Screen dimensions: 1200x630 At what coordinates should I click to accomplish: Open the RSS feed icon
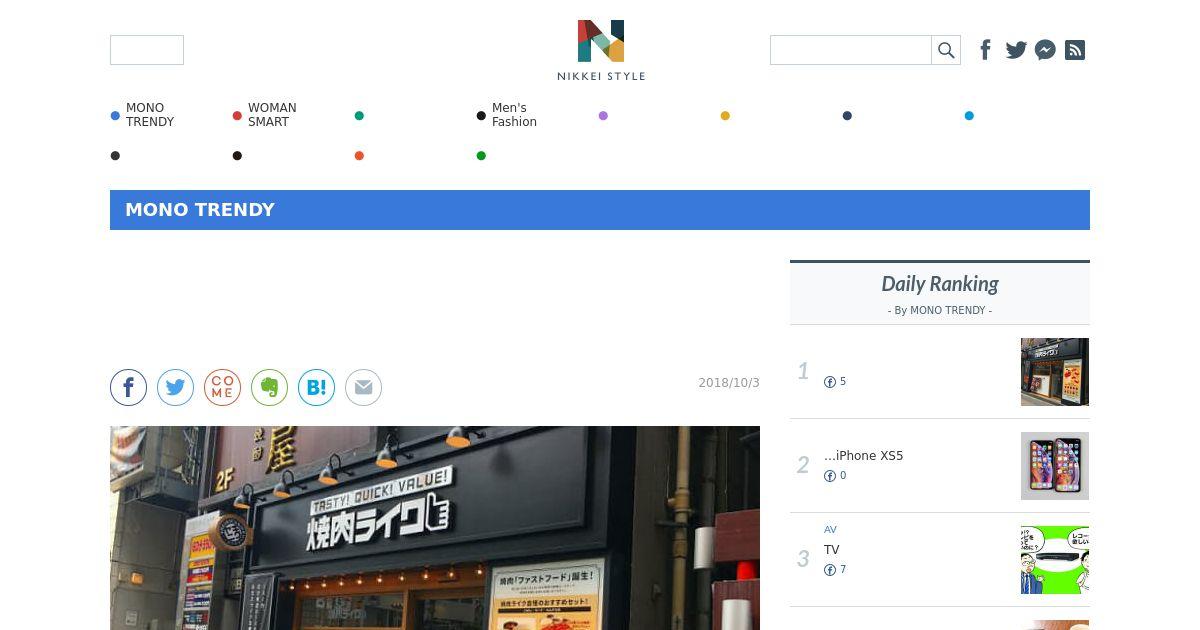1075,50
